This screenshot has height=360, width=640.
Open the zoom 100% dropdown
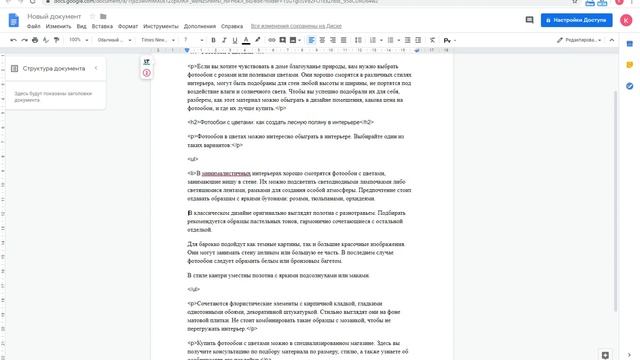click(78, 40)
